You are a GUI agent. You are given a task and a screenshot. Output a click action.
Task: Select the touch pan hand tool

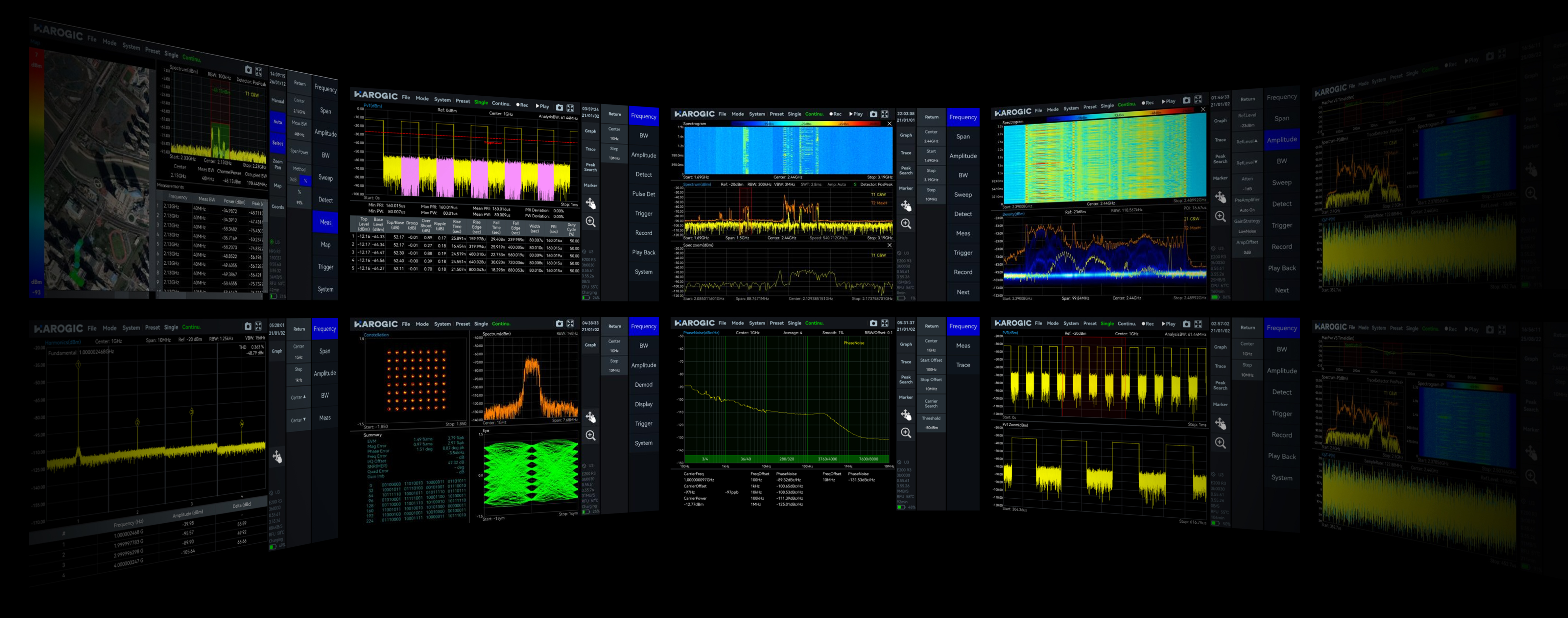[x=906, y=206]
